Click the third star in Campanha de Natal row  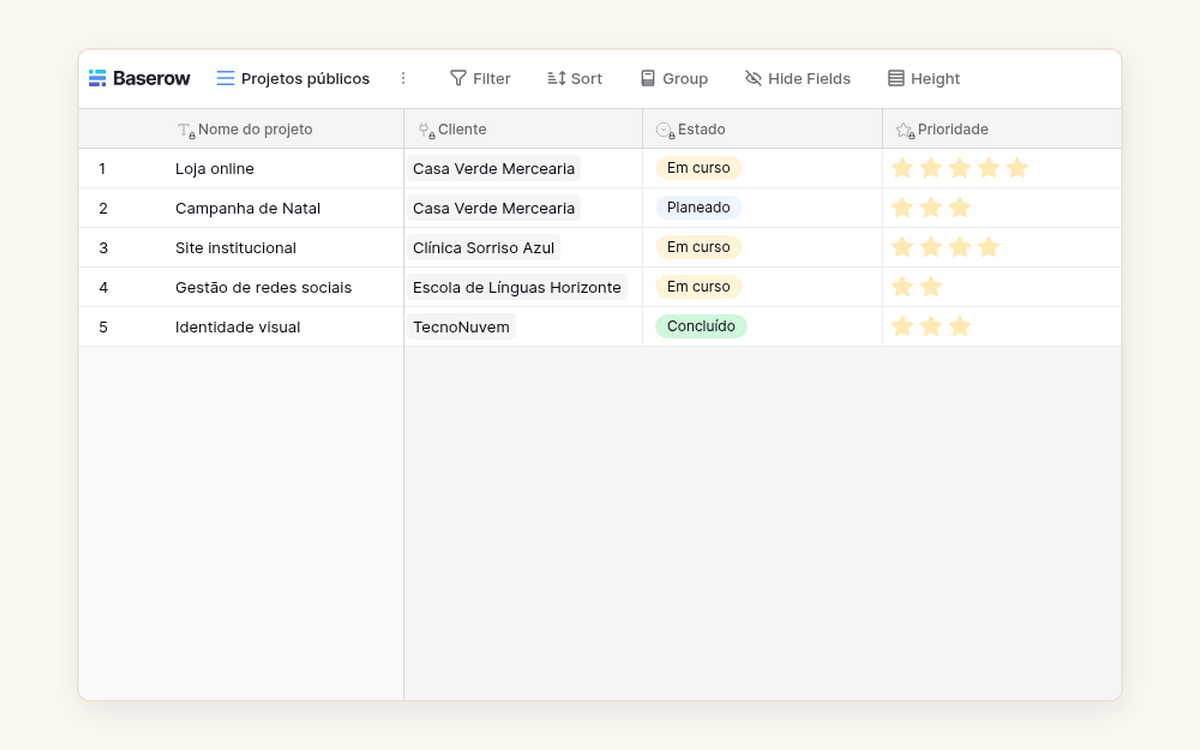[960, 207]
